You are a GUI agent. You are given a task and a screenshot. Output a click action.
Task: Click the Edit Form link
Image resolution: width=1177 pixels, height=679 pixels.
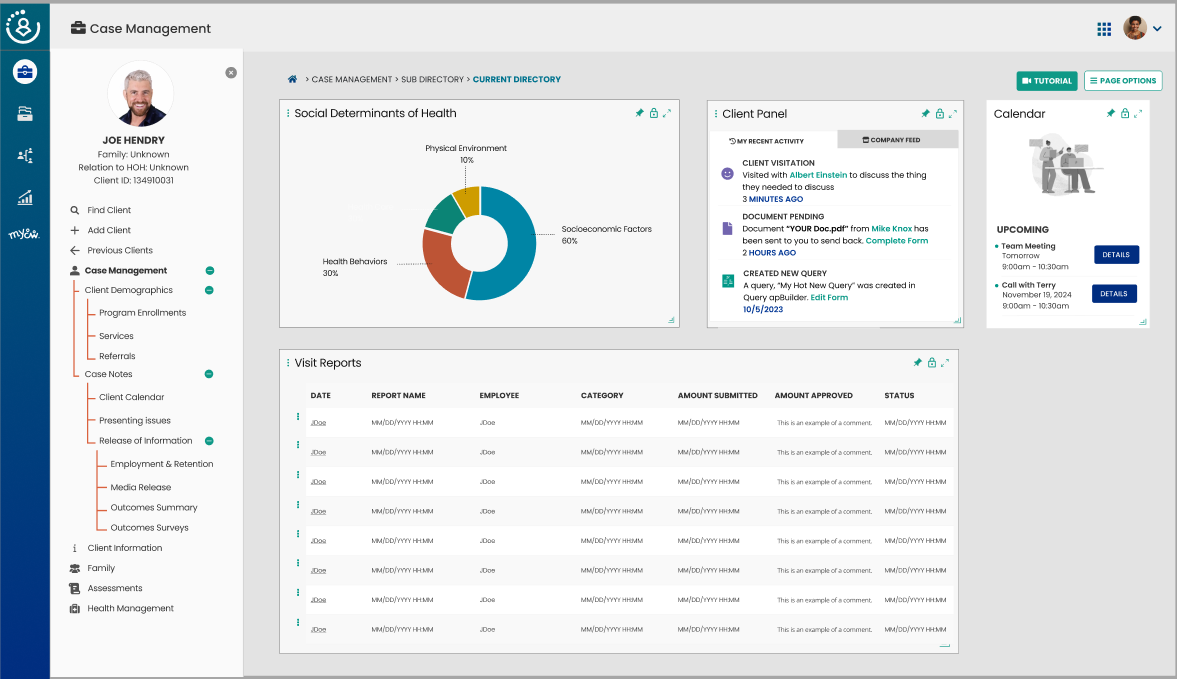pyautogui.click(x=829, y=298)
